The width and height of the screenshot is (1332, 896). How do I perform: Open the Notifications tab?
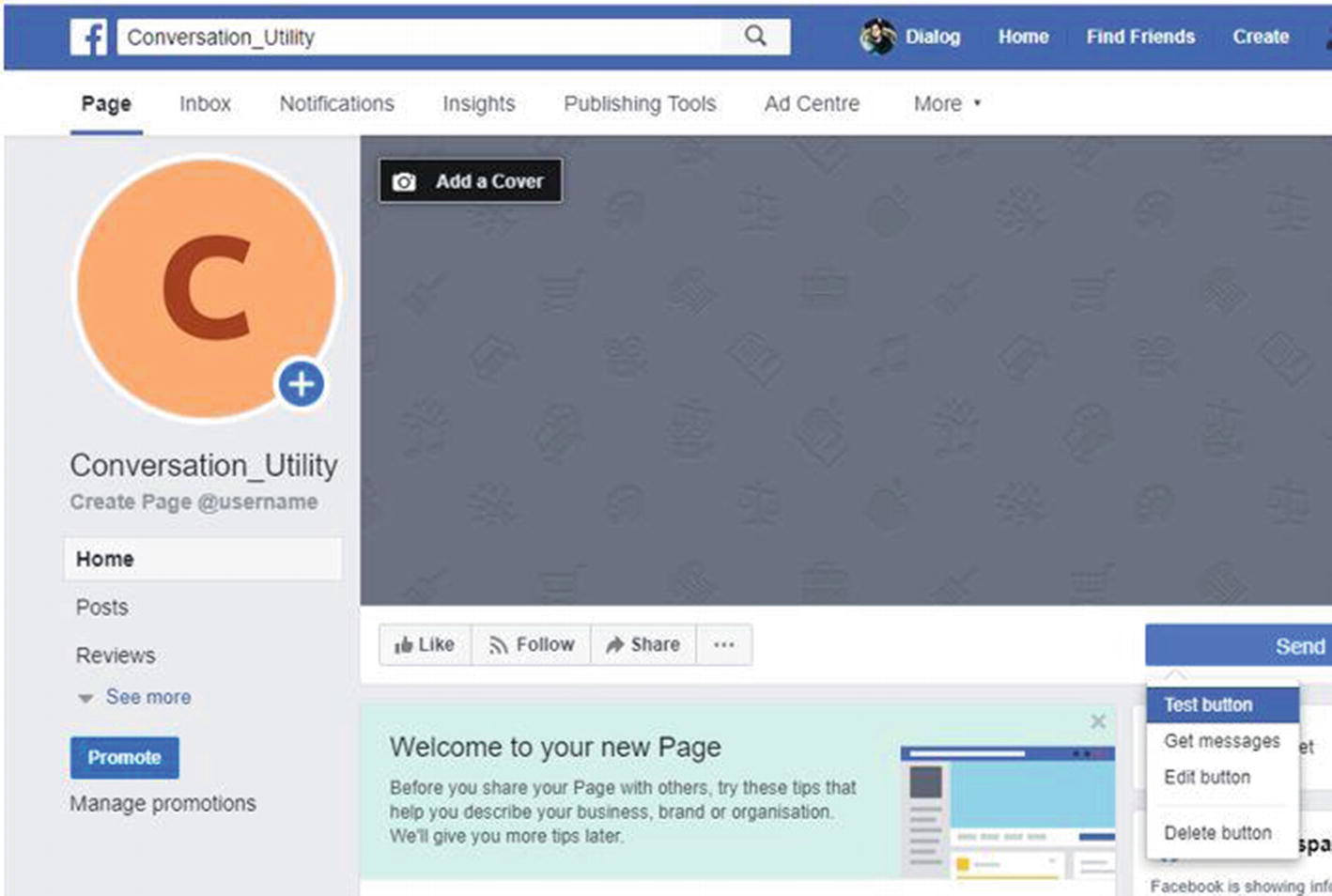(336, 103)
